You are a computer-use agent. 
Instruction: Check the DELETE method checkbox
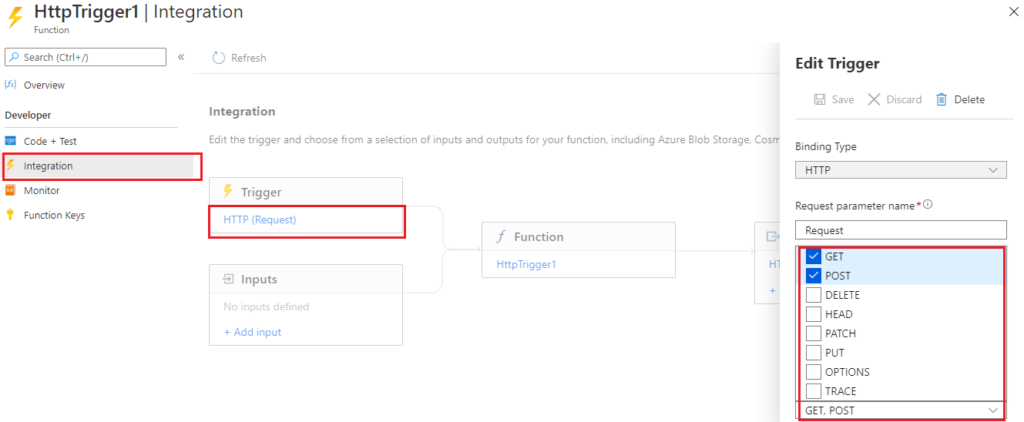point(814,295)
